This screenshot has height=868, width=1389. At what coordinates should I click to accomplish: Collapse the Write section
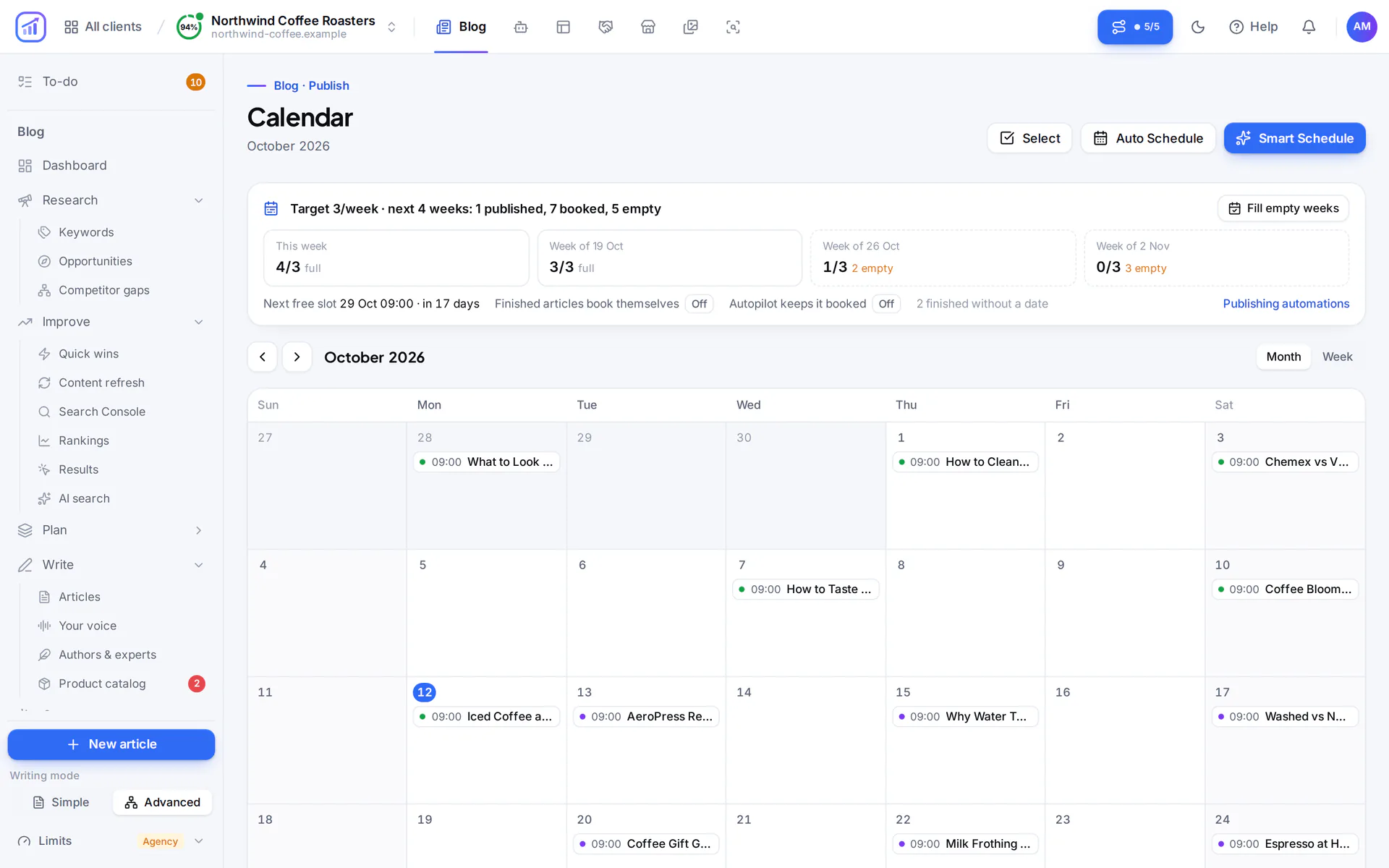(x=111, y=565)
